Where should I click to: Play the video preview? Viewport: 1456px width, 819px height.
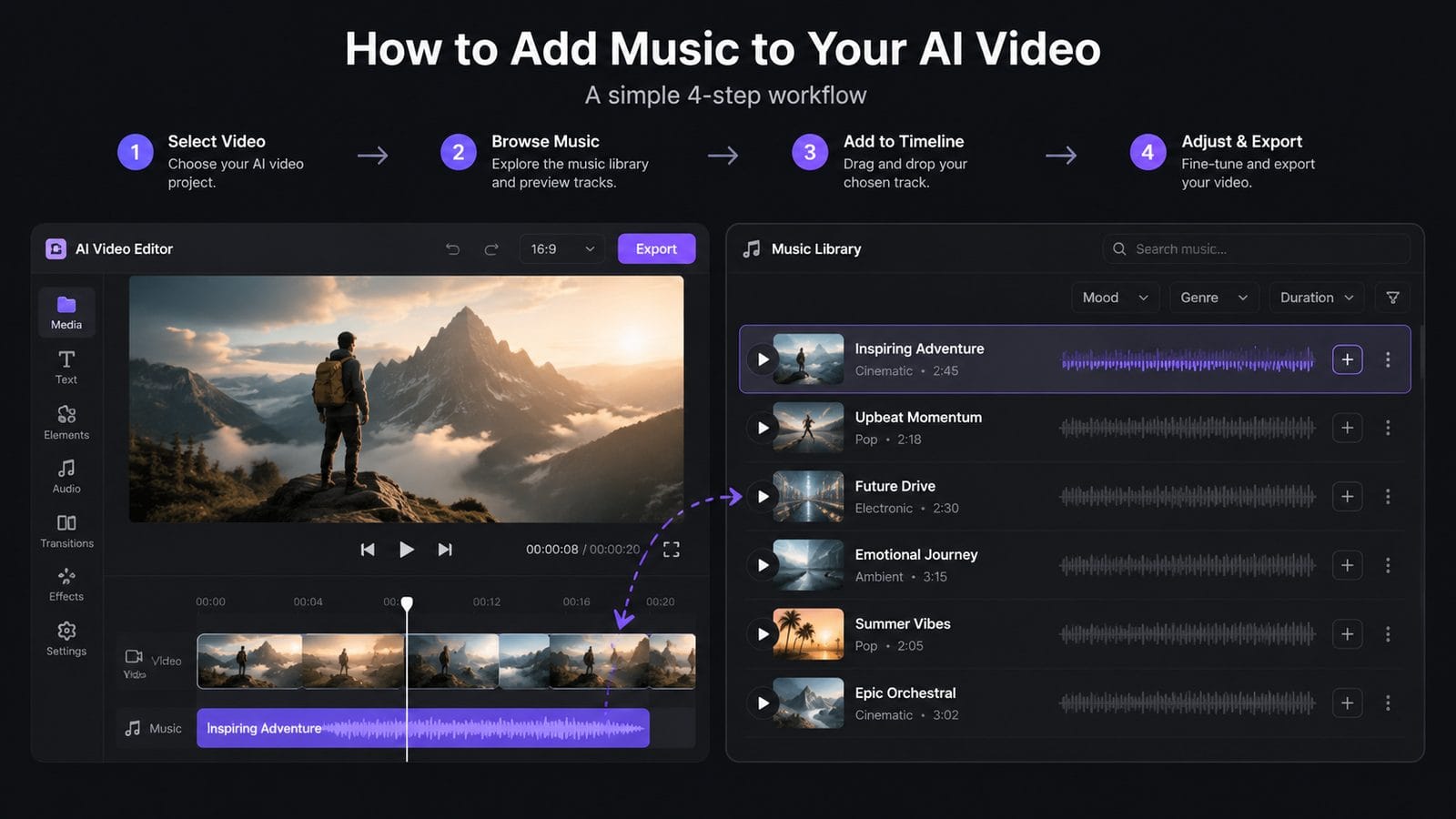(407, 549)
